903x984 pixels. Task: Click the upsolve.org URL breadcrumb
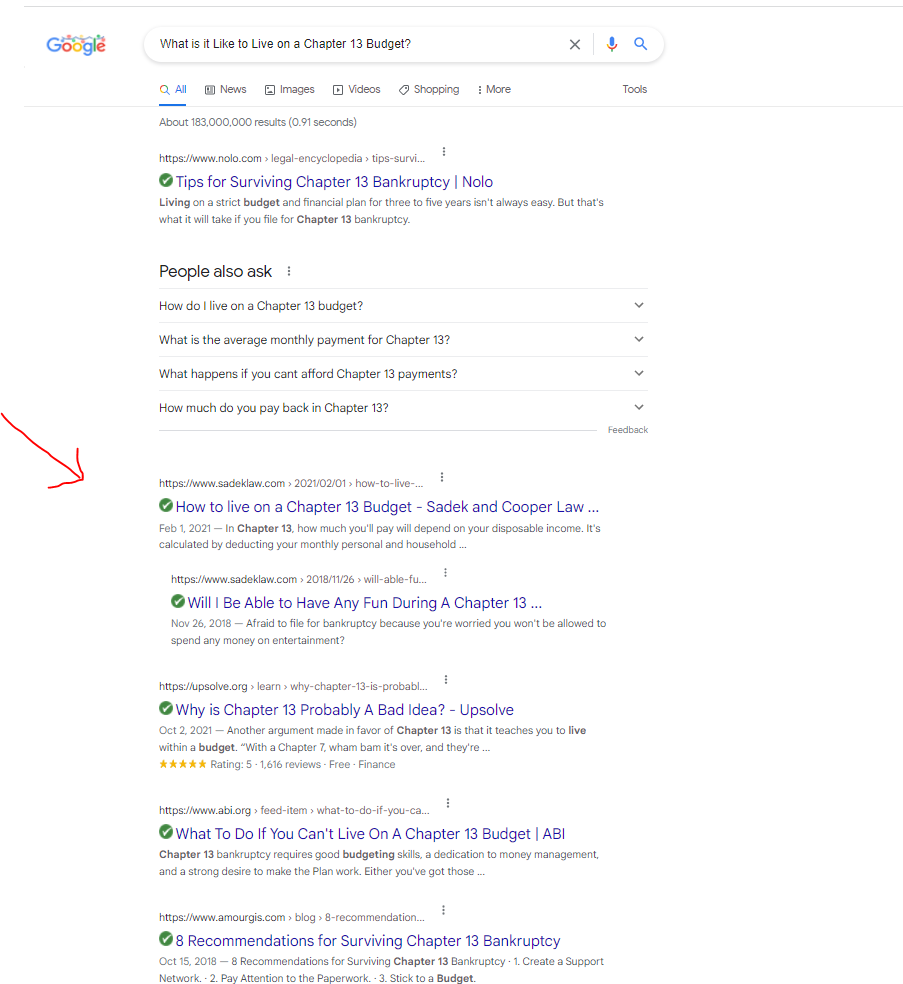tap(293, 687)
